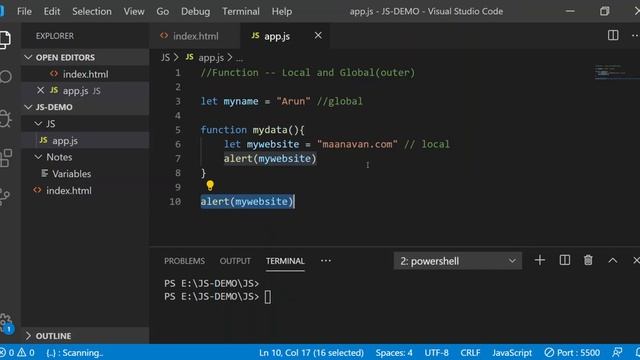This screenshot has height=360, width=640.
Task: Click app.js in breadcrumb path
Action: (211, 58)
